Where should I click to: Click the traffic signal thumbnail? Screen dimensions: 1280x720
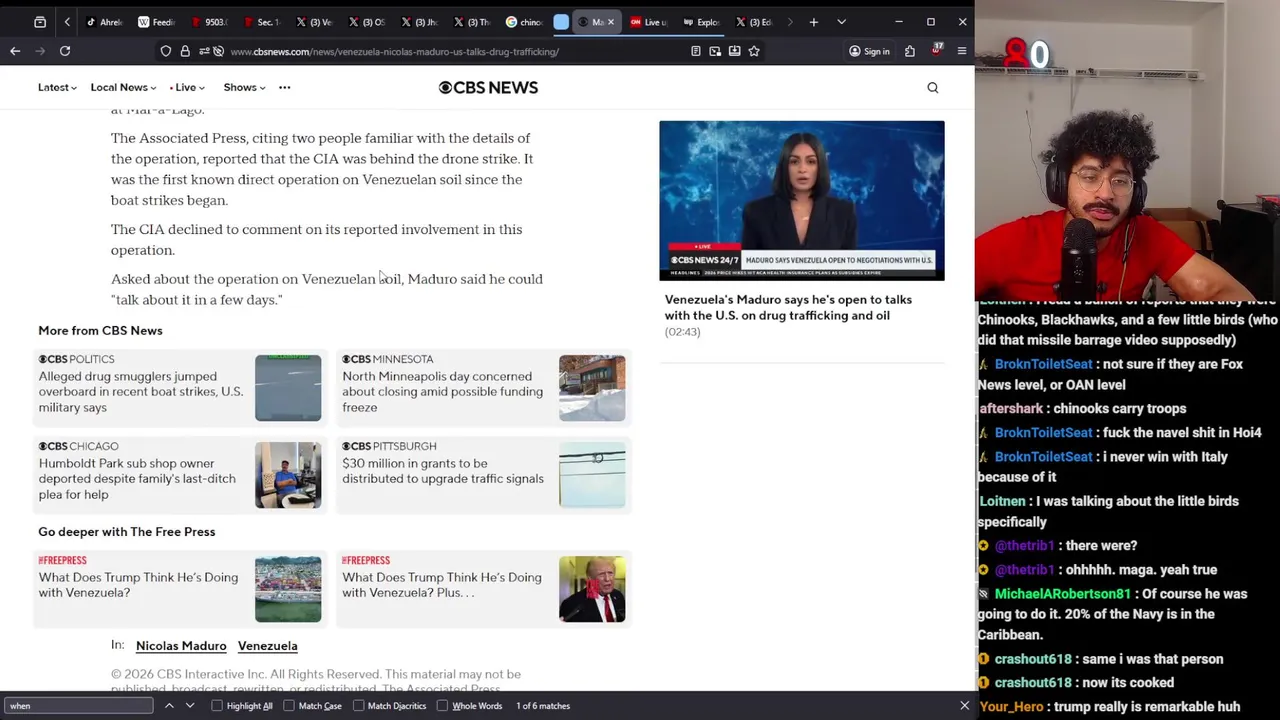(x=592, y=475)
